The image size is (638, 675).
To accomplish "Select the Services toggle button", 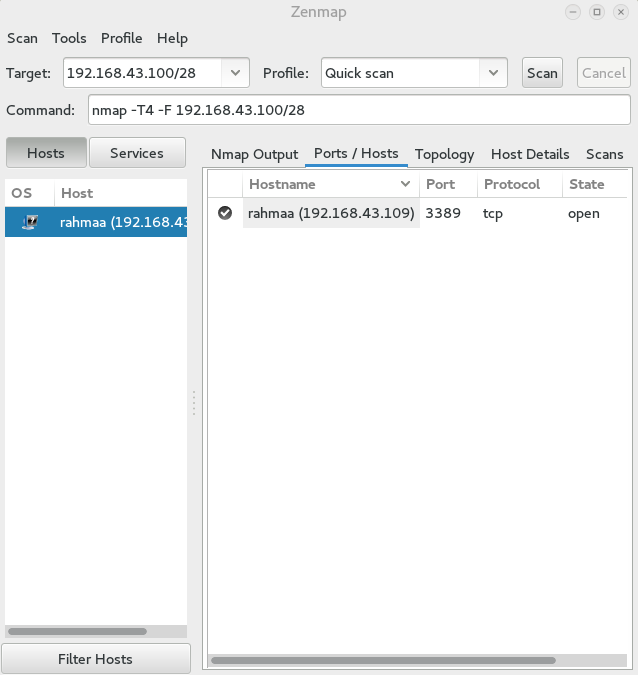I will [x=137, y=153].
